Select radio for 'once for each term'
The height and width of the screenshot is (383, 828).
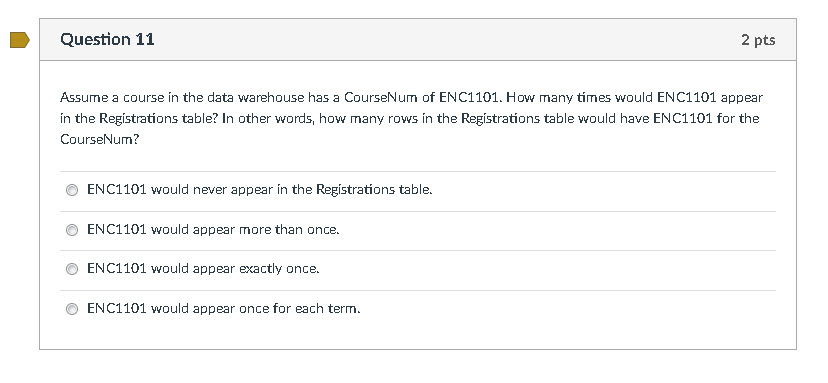click(71, 309)
